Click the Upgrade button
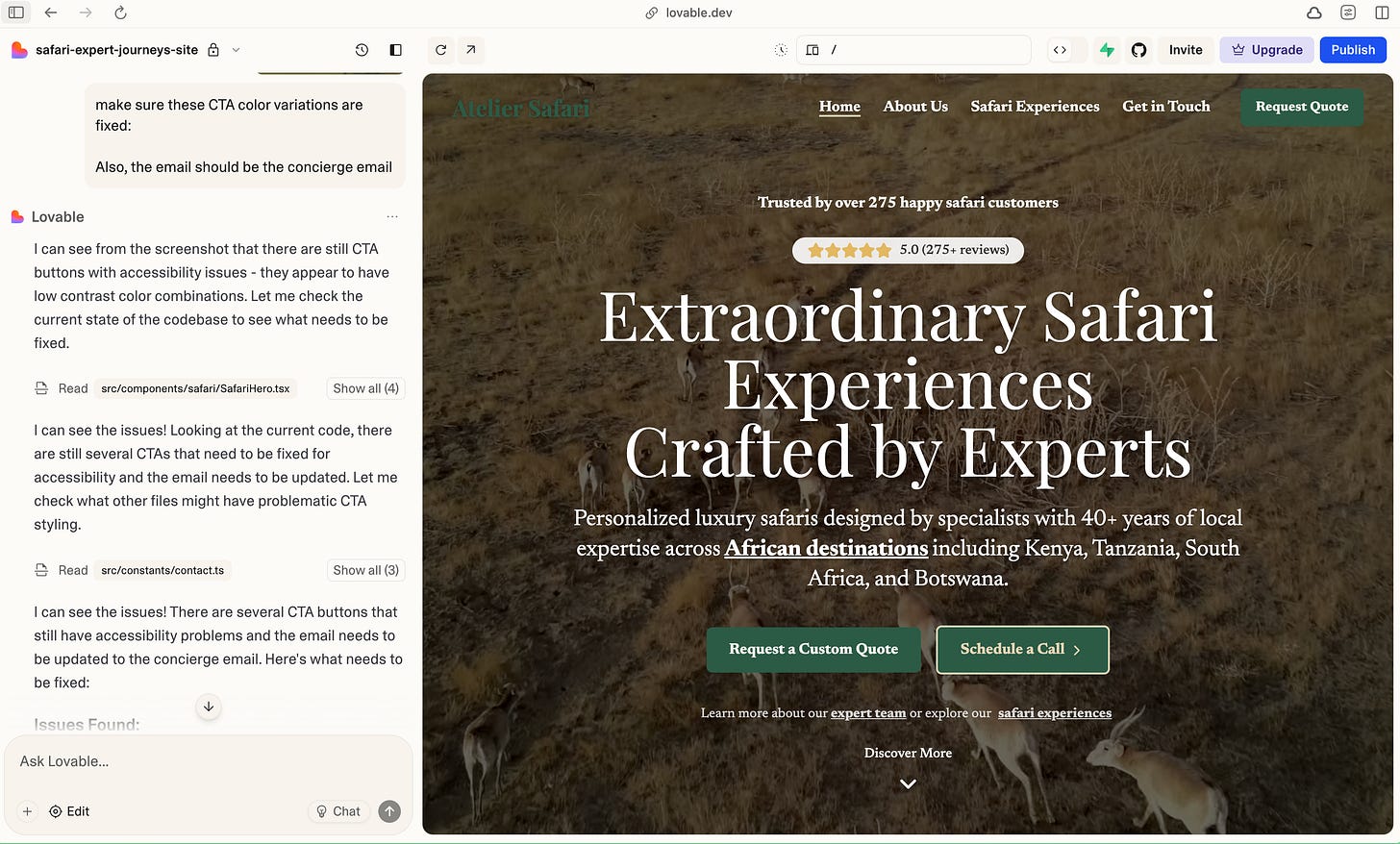This screenshot has width=1400, height=844. tap(1267, 50)
